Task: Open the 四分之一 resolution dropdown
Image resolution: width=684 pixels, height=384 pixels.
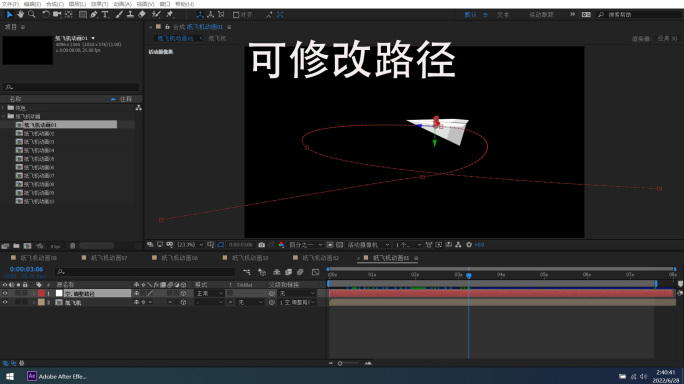Action: 306,245
